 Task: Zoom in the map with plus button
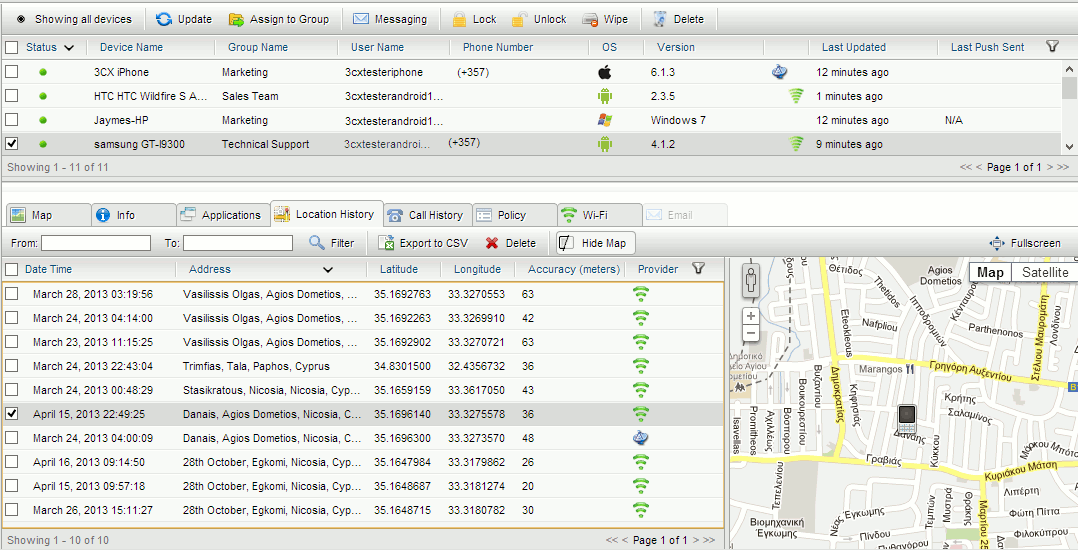pos(751,316)
